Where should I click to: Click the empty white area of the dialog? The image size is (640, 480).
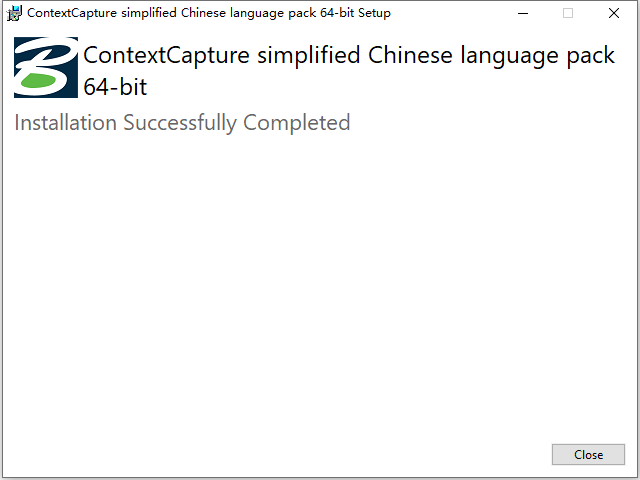tap(320, 286)
